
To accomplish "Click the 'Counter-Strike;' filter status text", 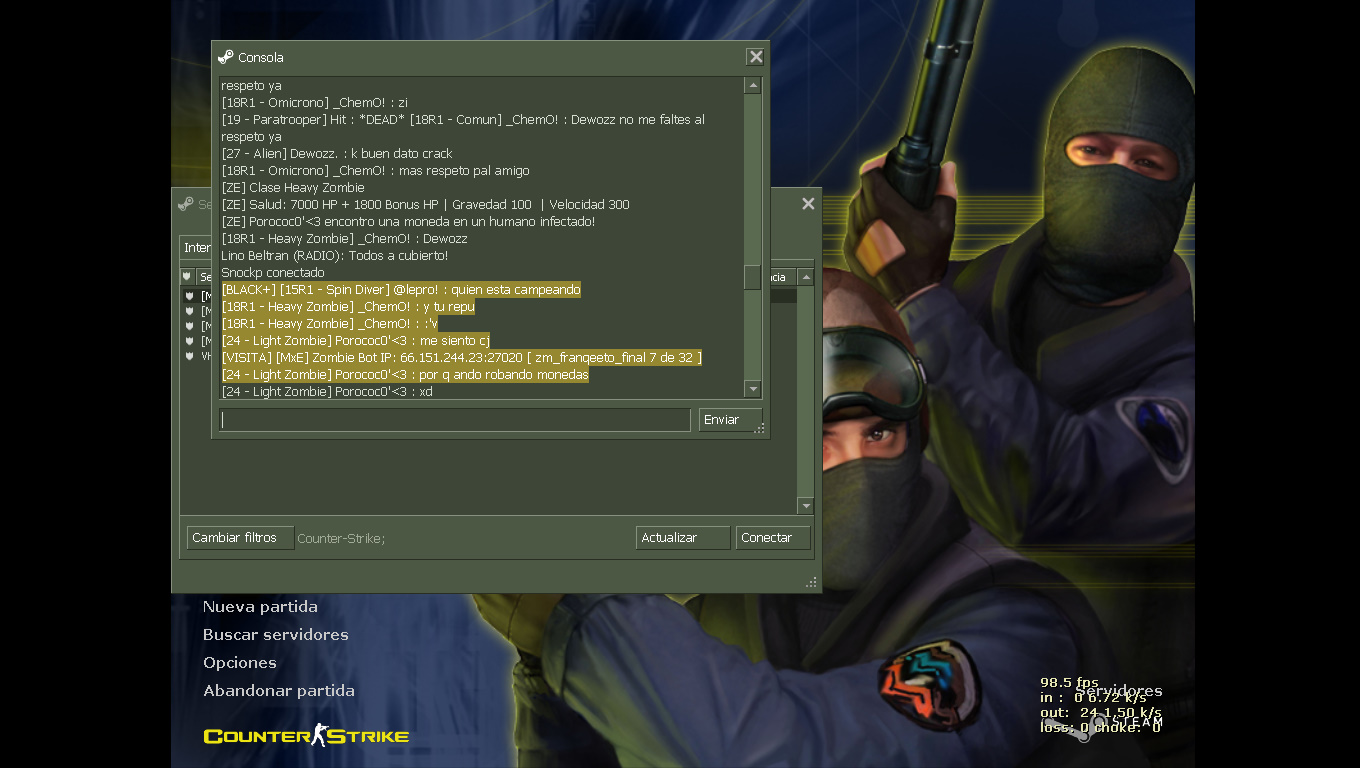I will 341,538.
